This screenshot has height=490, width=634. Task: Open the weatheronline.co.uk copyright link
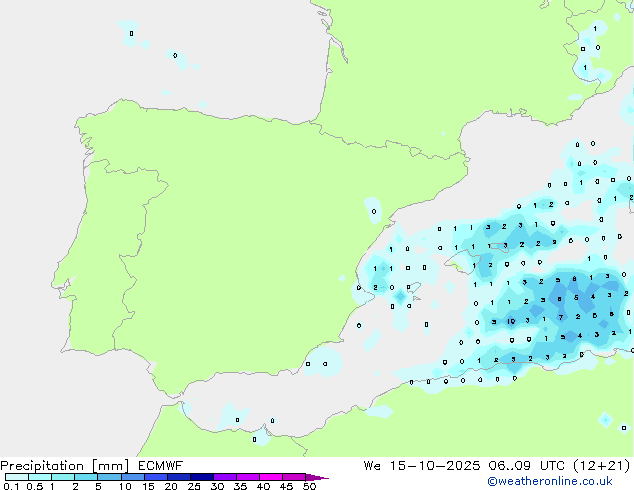coord(550,481)
